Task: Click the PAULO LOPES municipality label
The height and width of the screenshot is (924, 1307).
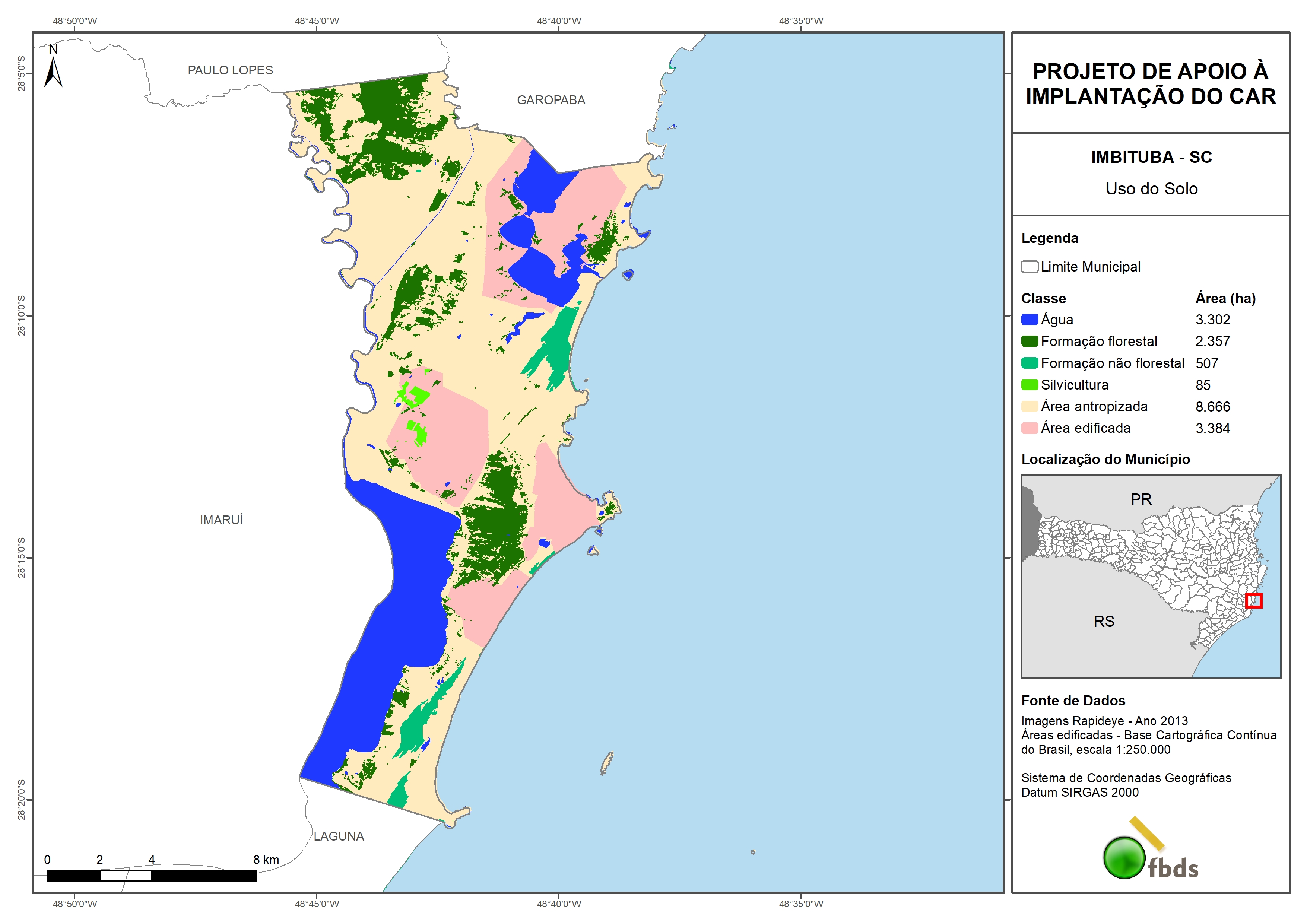Action: [x=230, y=70]
